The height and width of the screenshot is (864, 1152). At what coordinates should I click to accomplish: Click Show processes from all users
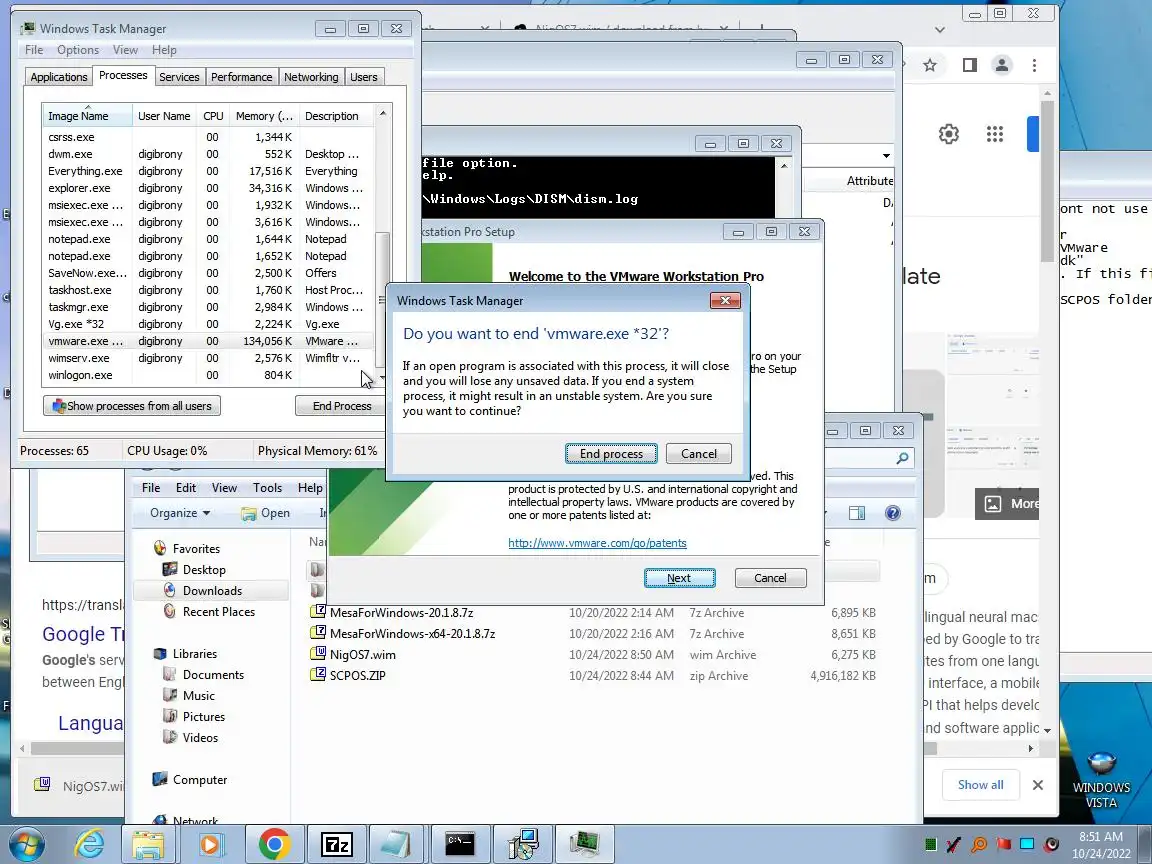[x=132, y=406]
